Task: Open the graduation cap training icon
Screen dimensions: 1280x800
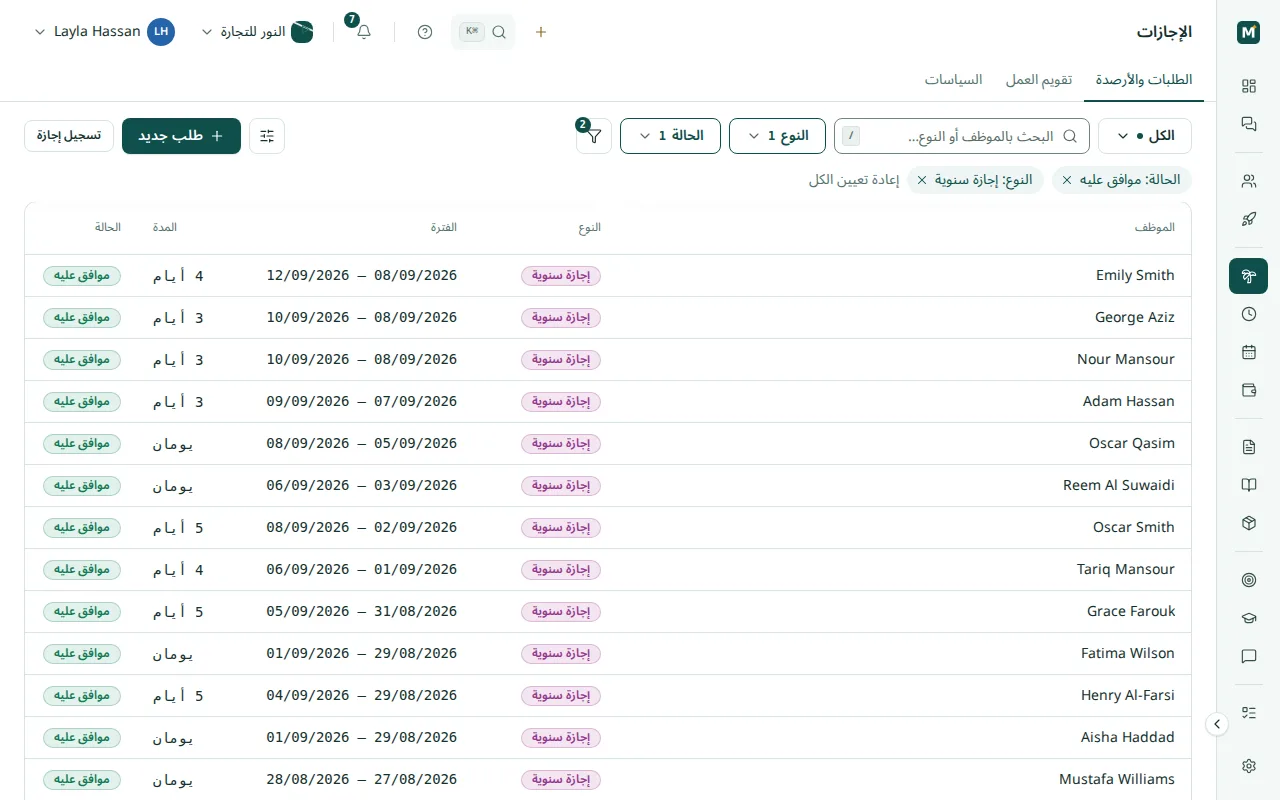Action: click(1248, 618)
